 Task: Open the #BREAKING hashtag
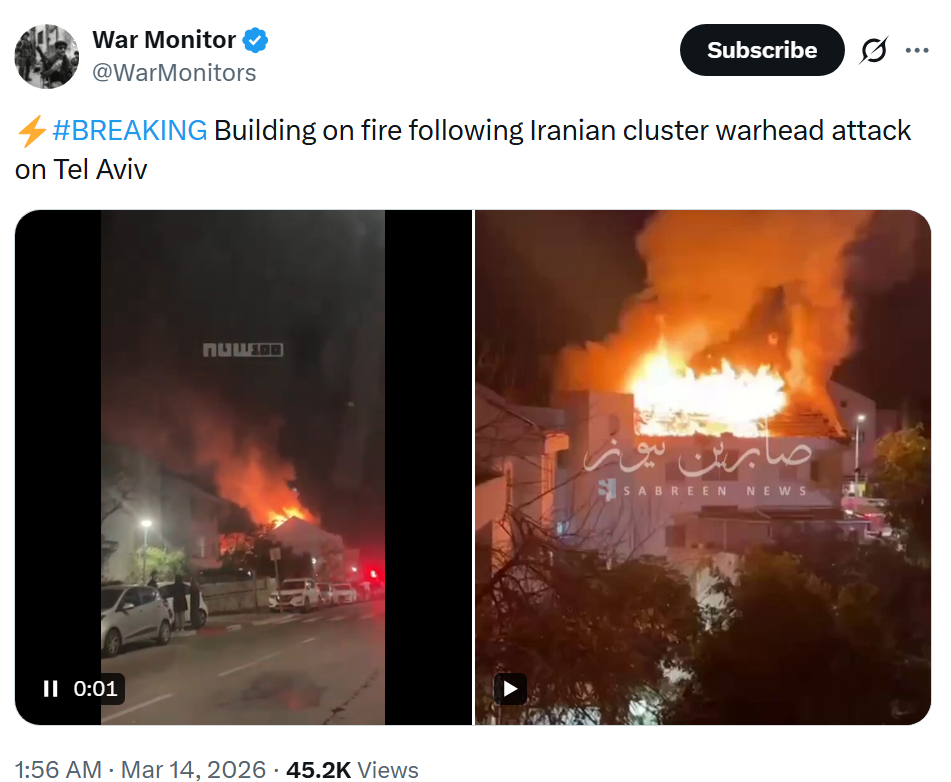click(130, 130)
